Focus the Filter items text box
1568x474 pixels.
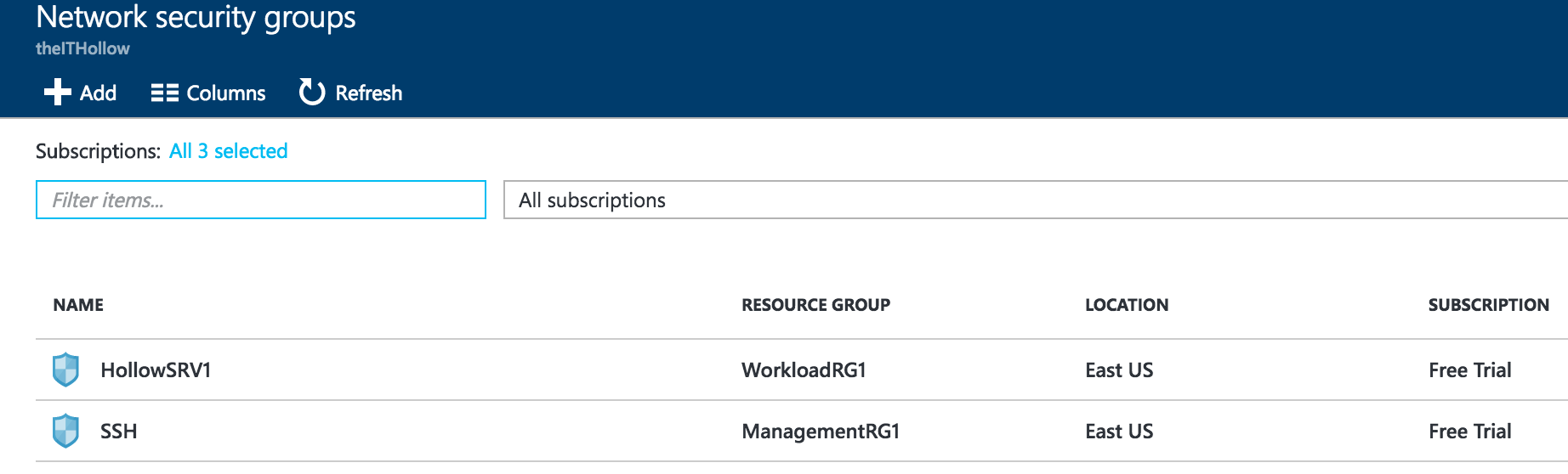point(260,200)
